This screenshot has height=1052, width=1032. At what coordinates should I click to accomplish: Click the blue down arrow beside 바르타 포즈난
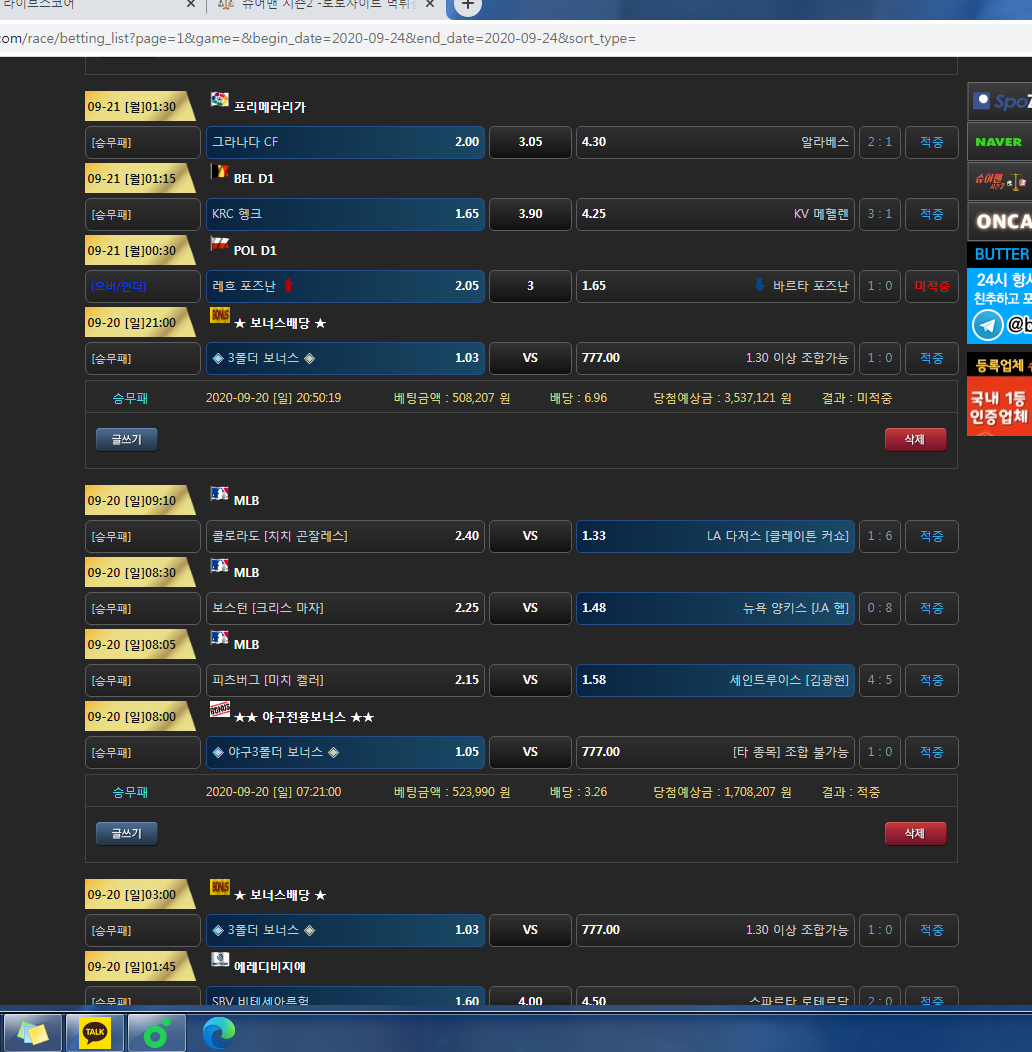(x=760, y=286)
